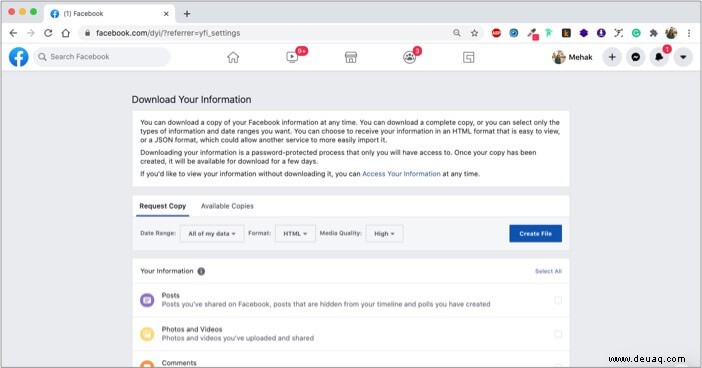This screenshot has height=368, width=702.
Task: Toggle the Posts checkbox
Action: pyautogui.click(x=558, y=300)
